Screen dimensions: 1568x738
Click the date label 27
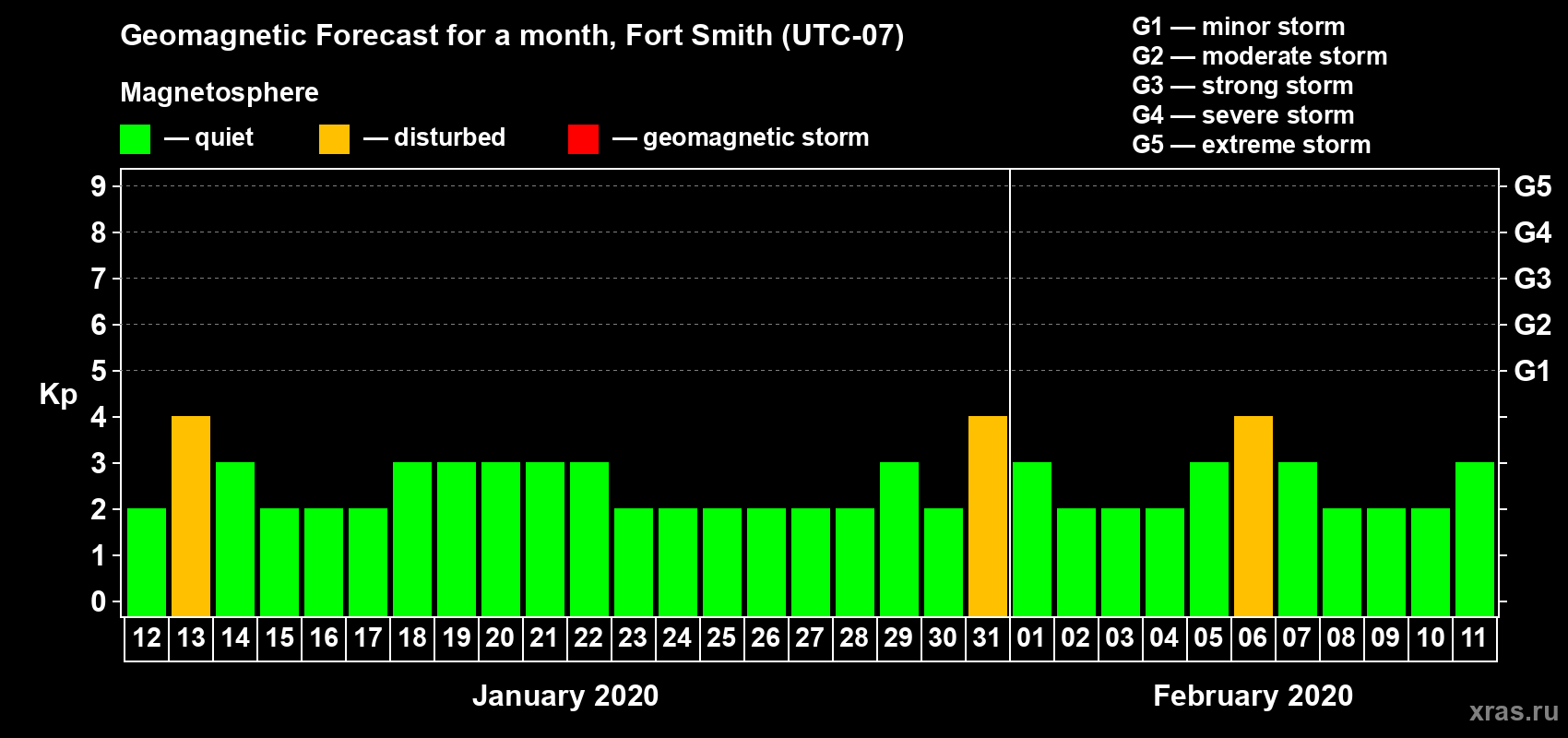click(x=811, y=638)
